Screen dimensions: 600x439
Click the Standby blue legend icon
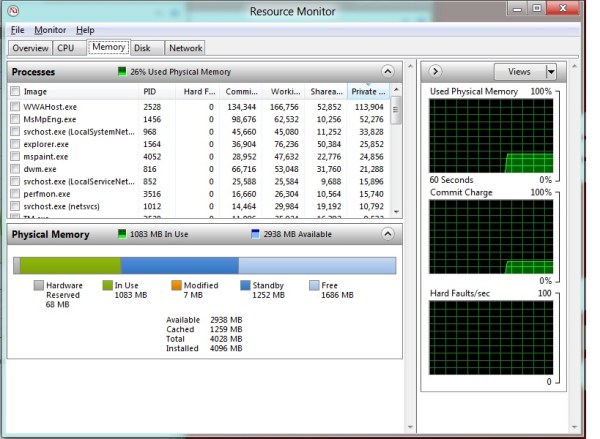[245, 285]
